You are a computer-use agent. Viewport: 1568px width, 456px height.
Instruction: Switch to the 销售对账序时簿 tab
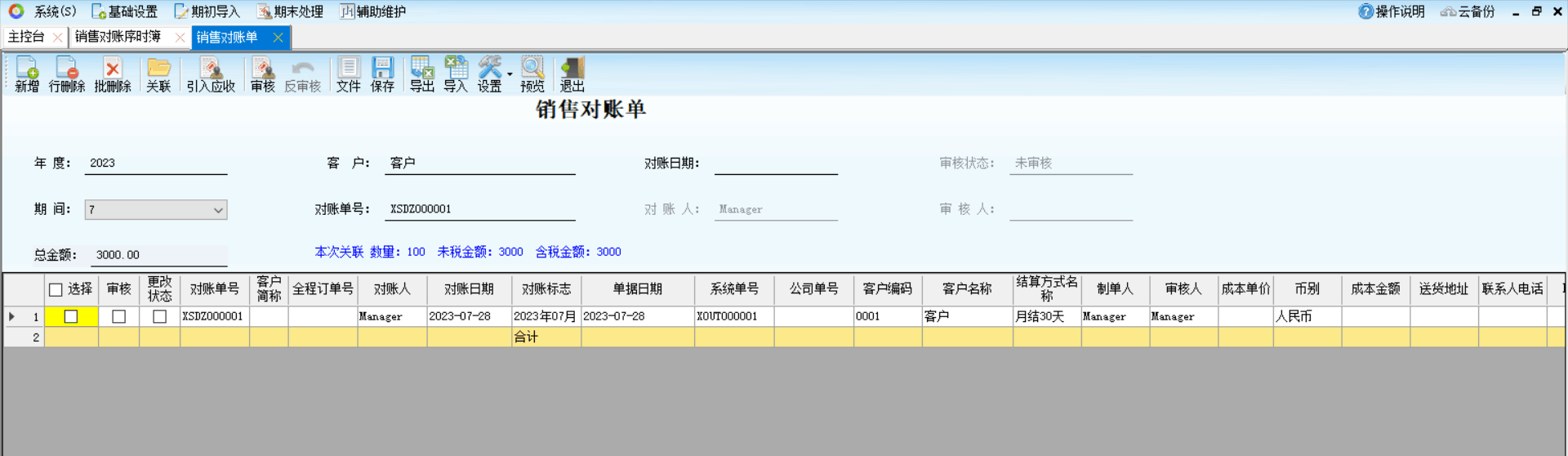pyautogui.click(x=118, y=37)
